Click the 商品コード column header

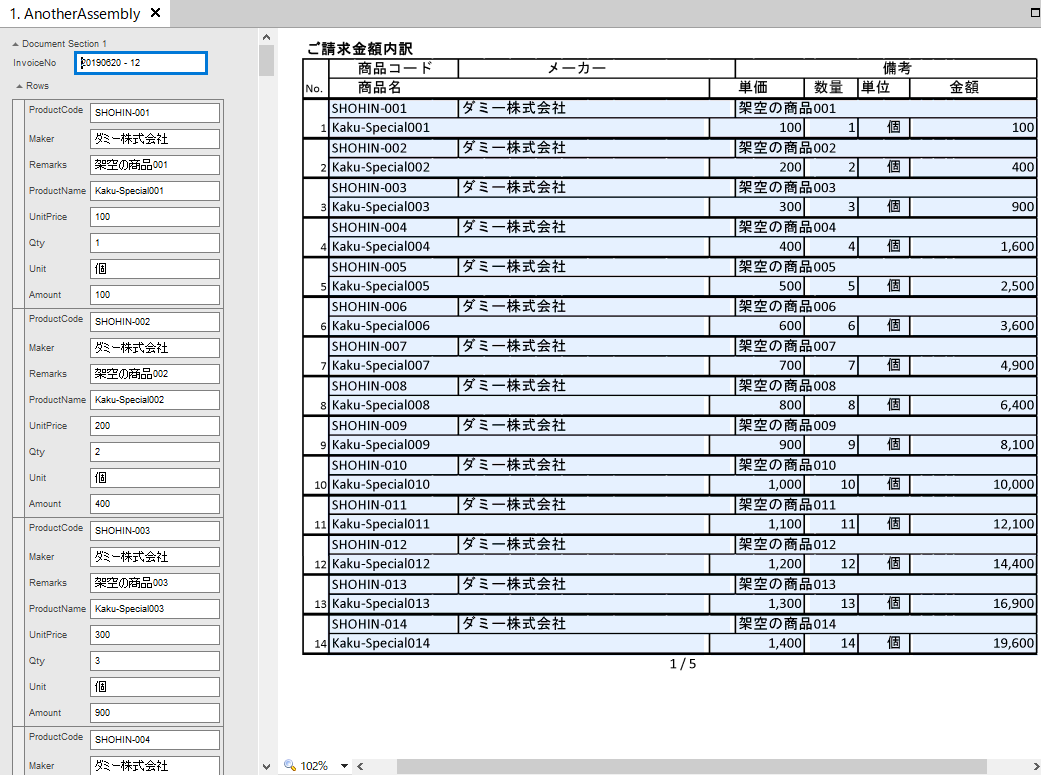[394, 68]
